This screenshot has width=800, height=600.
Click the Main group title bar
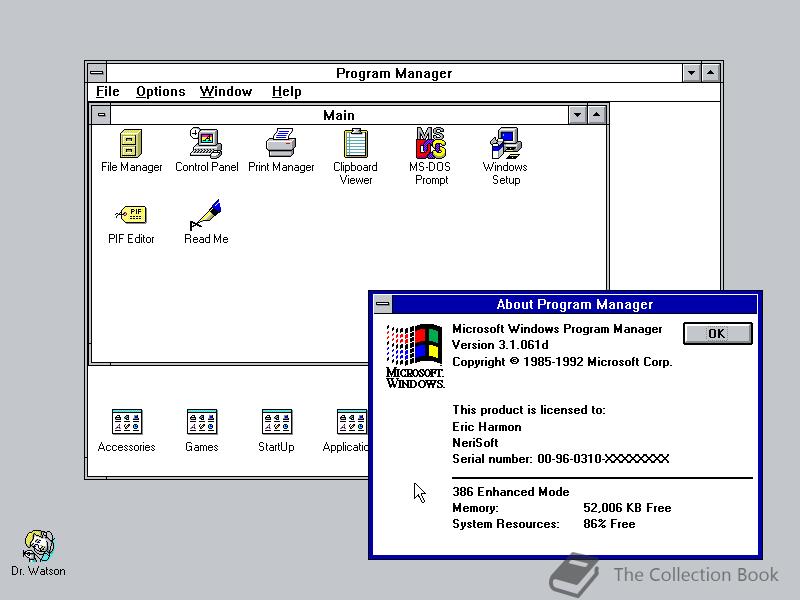click(339, 115)
